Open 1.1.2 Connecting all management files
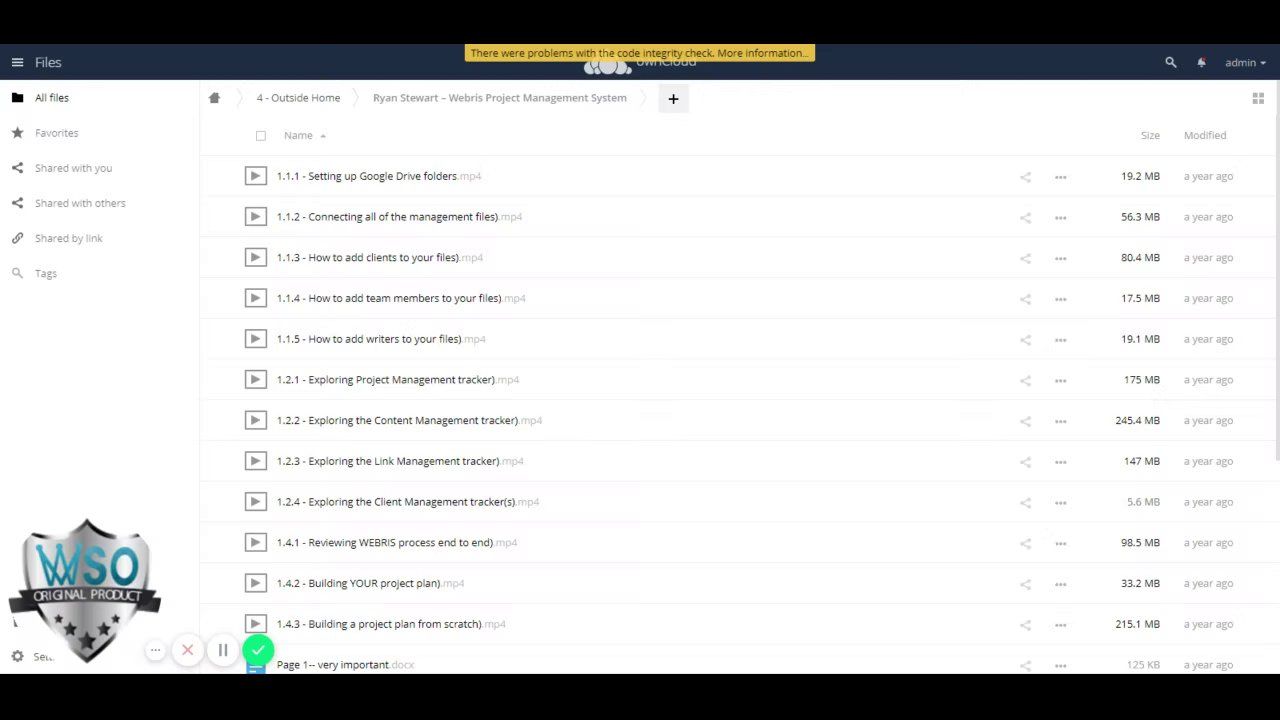Screen dimensions: 1280x720 399,217
